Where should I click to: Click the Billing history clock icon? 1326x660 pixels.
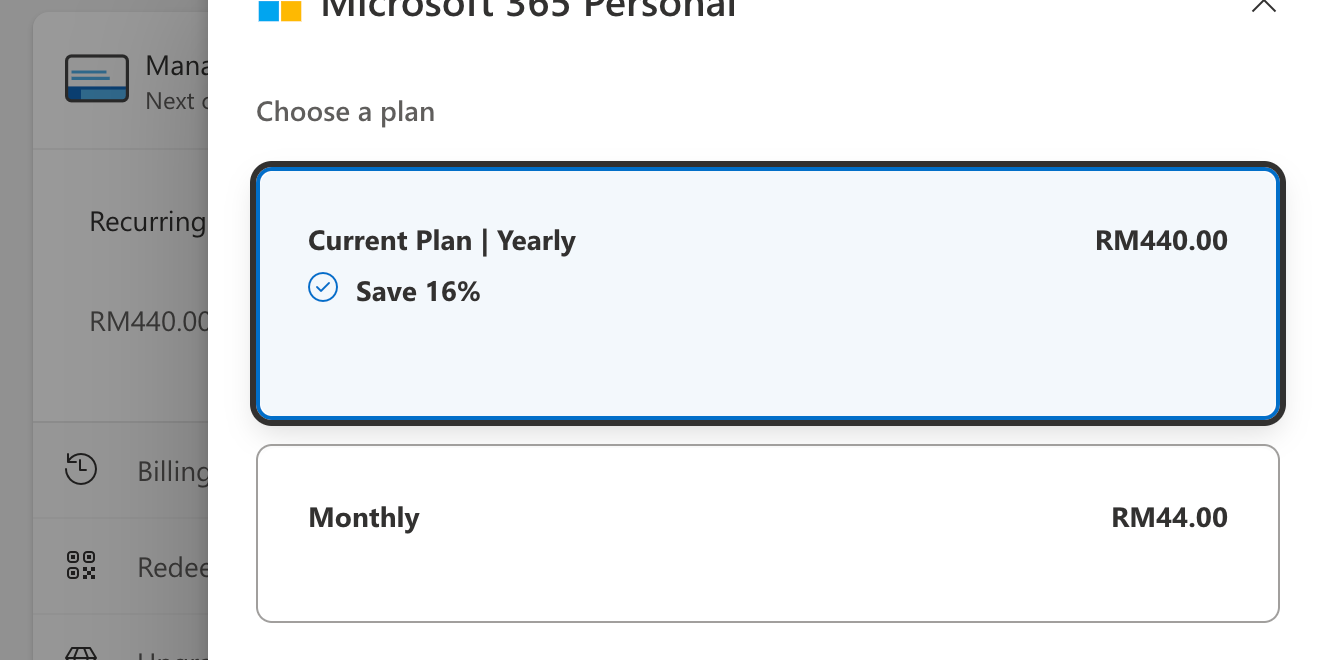81,469
